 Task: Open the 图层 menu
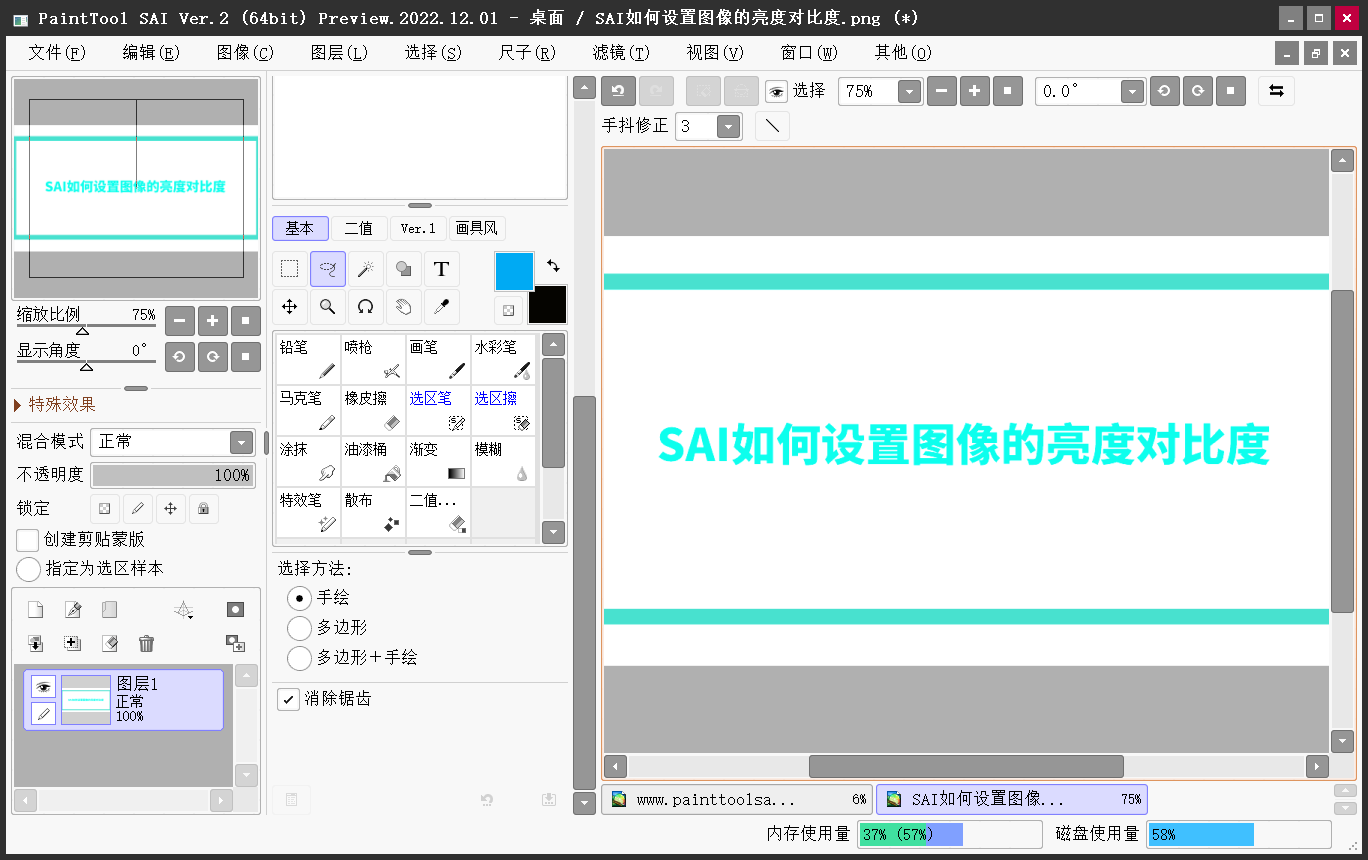pos(339,53)
